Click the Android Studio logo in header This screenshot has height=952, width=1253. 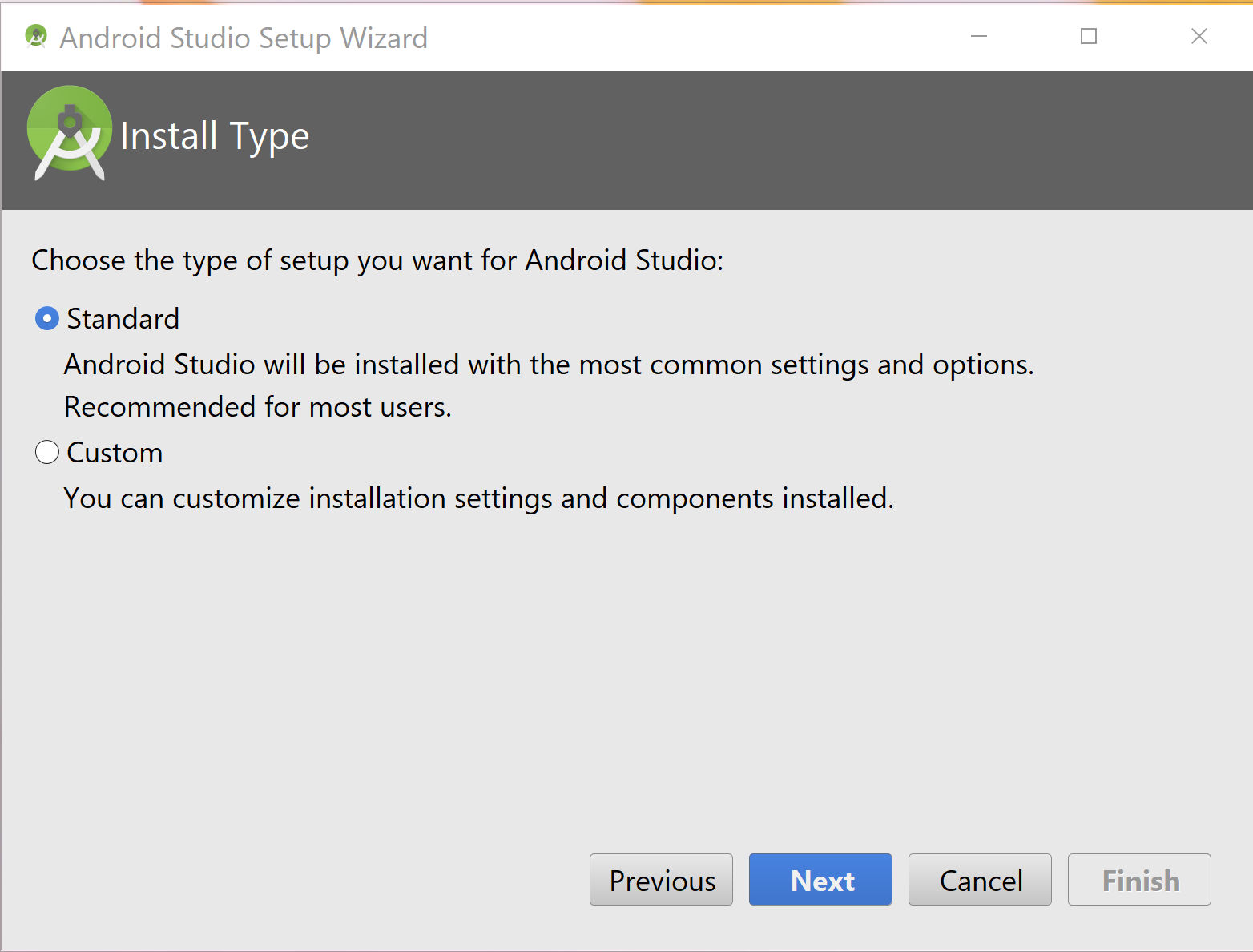coord(70,133)
